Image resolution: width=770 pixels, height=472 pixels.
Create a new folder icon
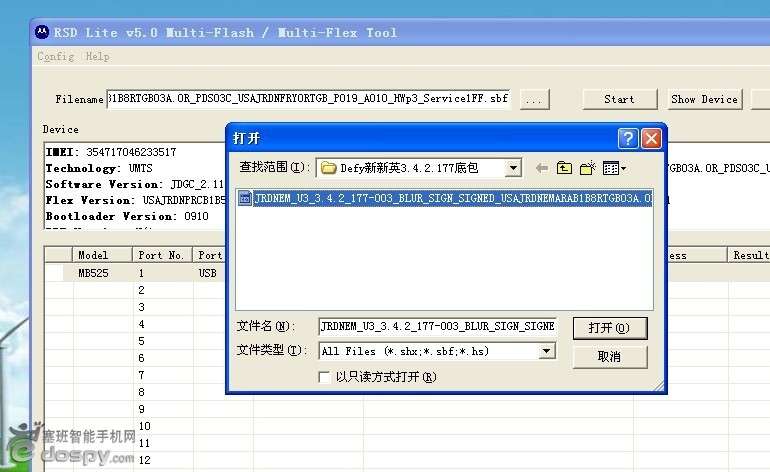coord(588,168)
